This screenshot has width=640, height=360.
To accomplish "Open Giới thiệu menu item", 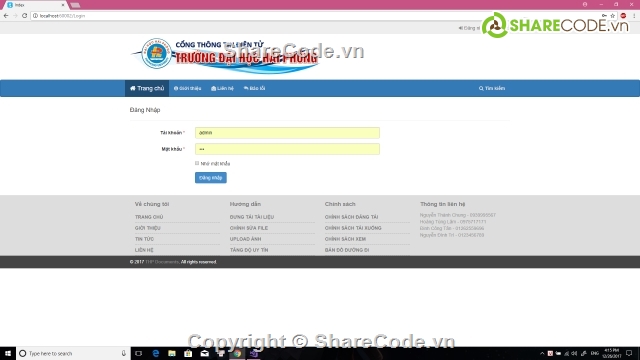I will [x=187, y=88].
